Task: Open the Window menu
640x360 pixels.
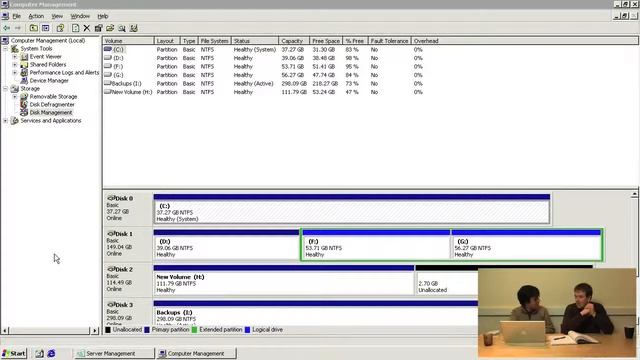Action: tap(80, 16)
